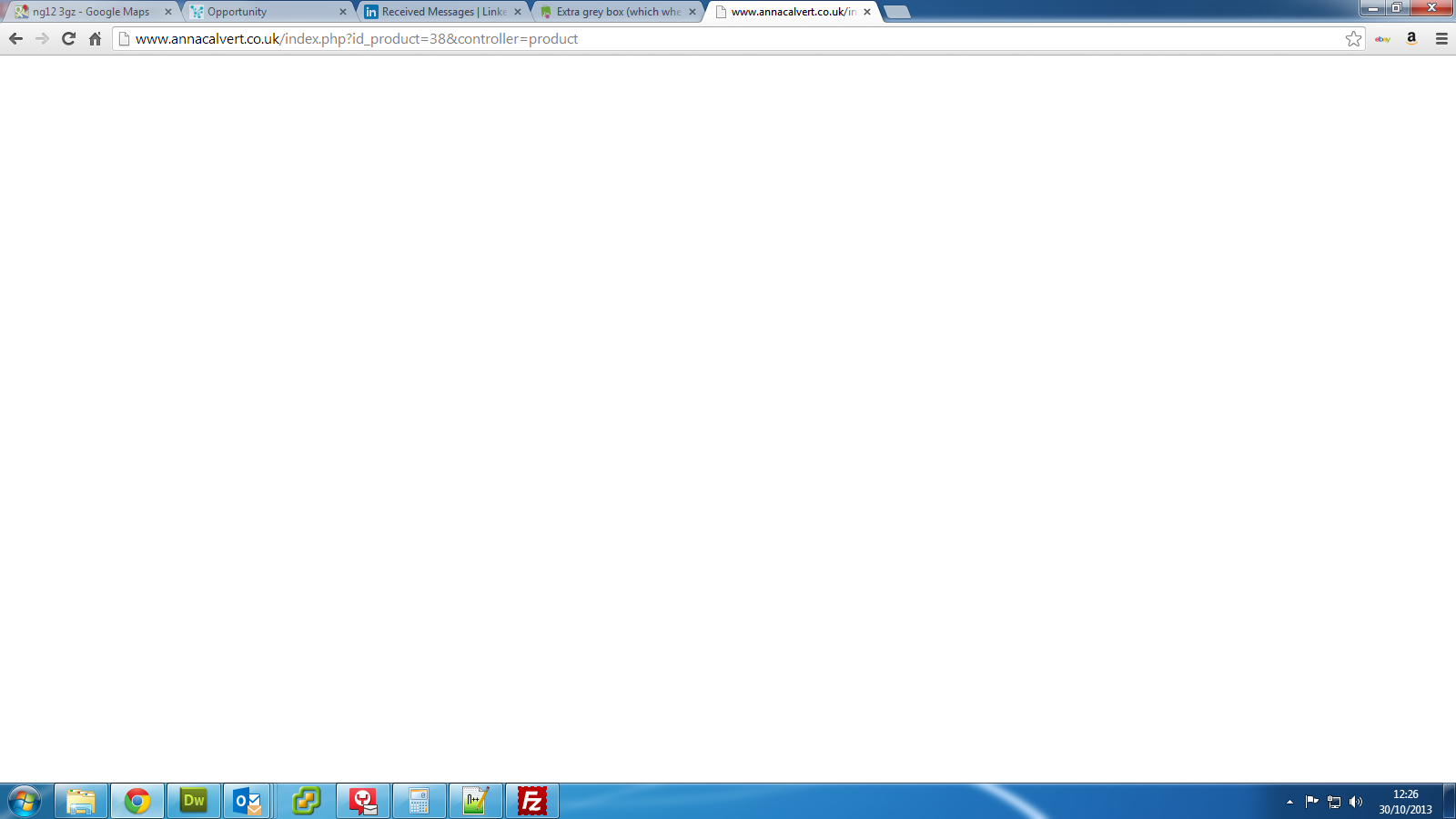Open the notepad pencil taskbar app
The width and height of the screenshot is (1456, 819).
(x=476, y=801)
